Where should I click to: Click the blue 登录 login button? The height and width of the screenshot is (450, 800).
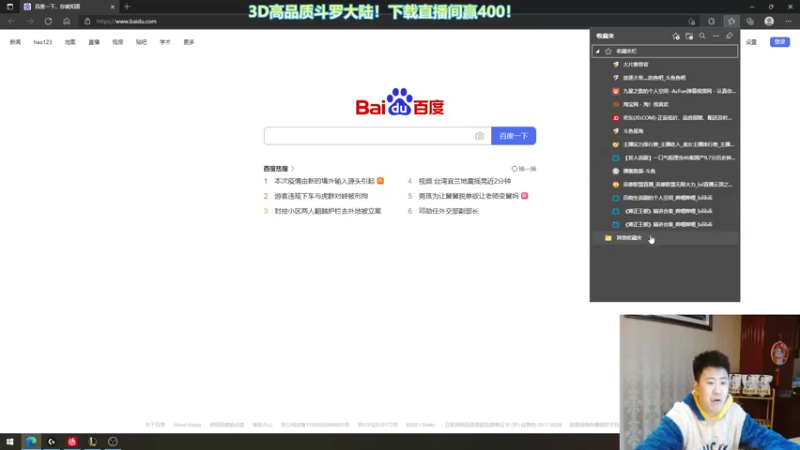click(x=780, y=42)
